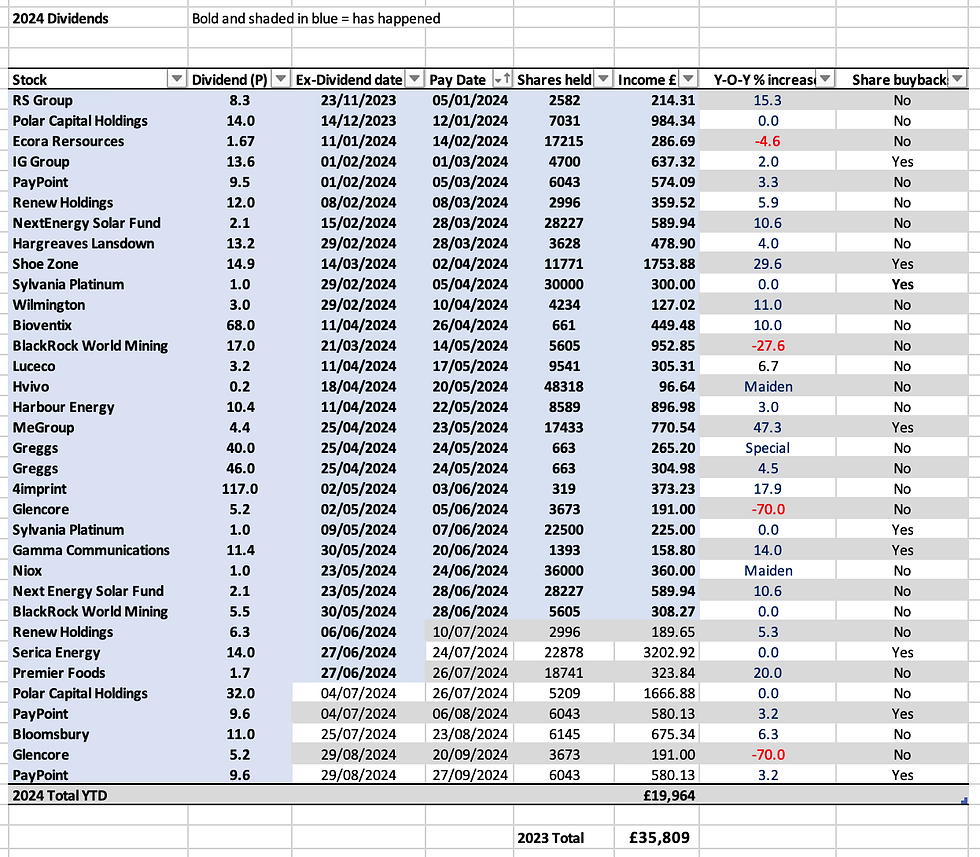Open the sorted Pay Date filter button
980x857 pixels.
click(x=502, y=79)
